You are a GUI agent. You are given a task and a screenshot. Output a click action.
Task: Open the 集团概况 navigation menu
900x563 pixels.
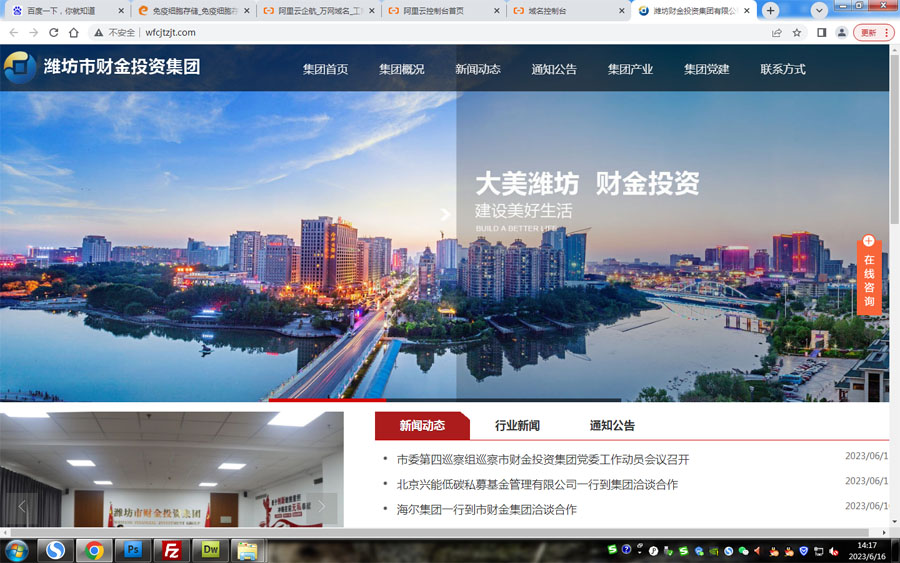click(401, 69)
